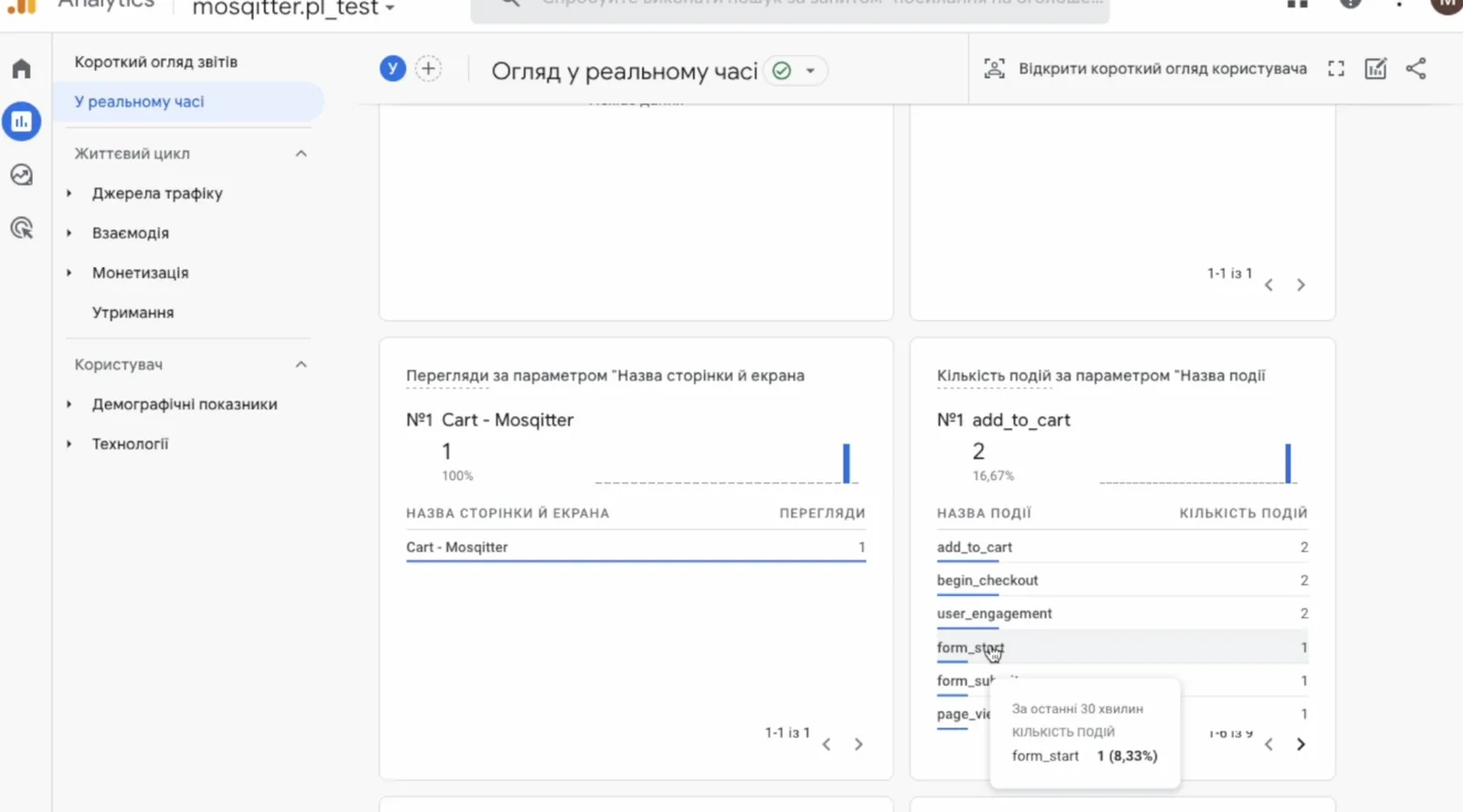Open dropdown next to report title
1463x812 pixels.
point(810,70)
